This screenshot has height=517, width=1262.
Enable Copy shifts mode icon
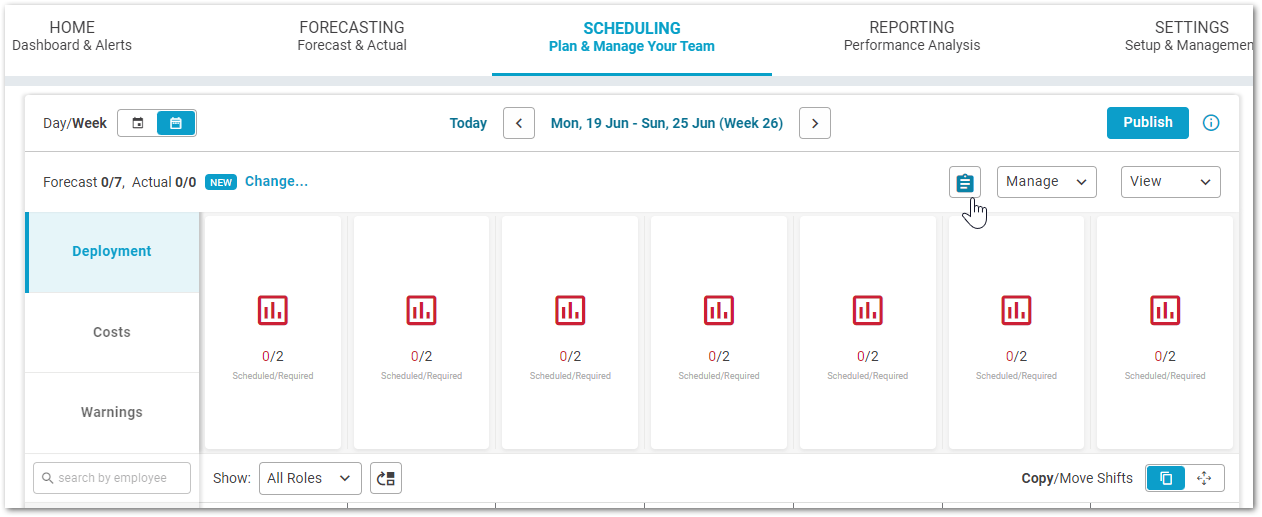click(x=1166, y=478)
